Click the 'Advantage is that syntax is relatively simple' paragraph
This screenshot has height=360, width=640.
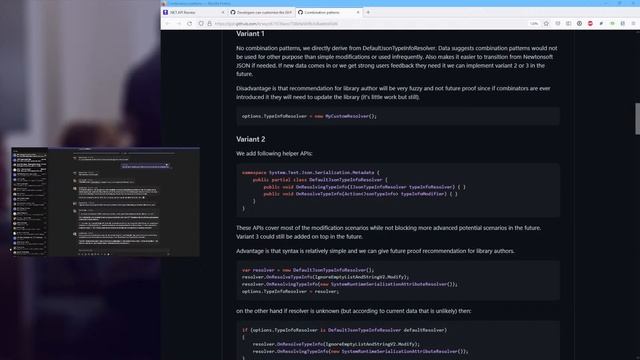376,251
